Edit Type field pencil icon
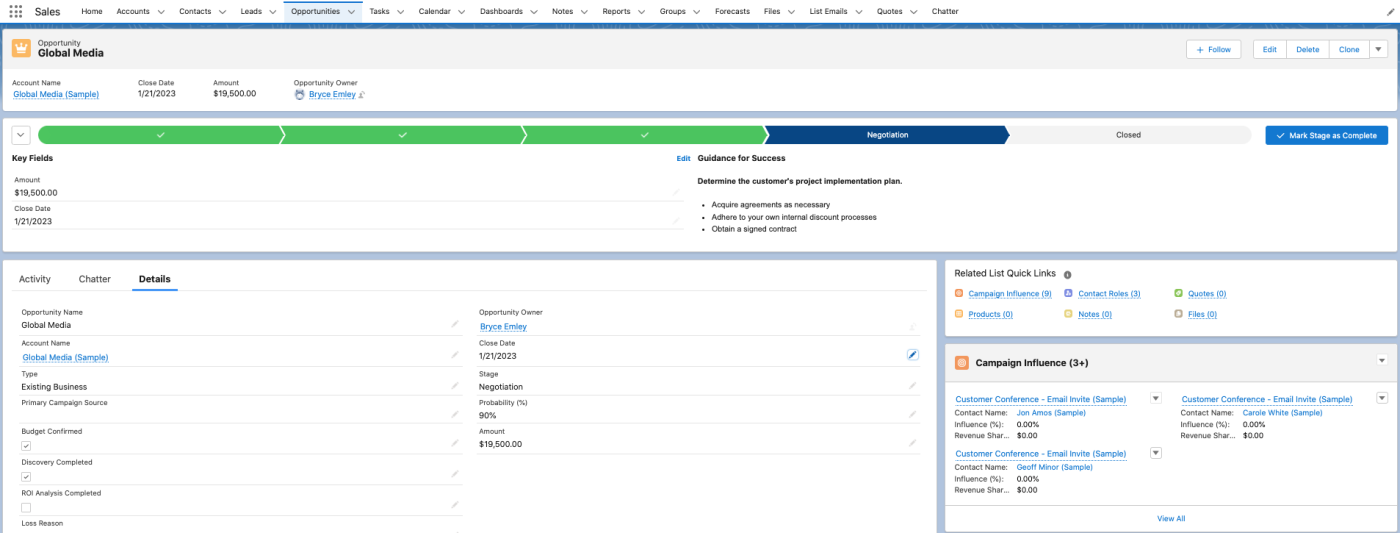 (455, 385)
